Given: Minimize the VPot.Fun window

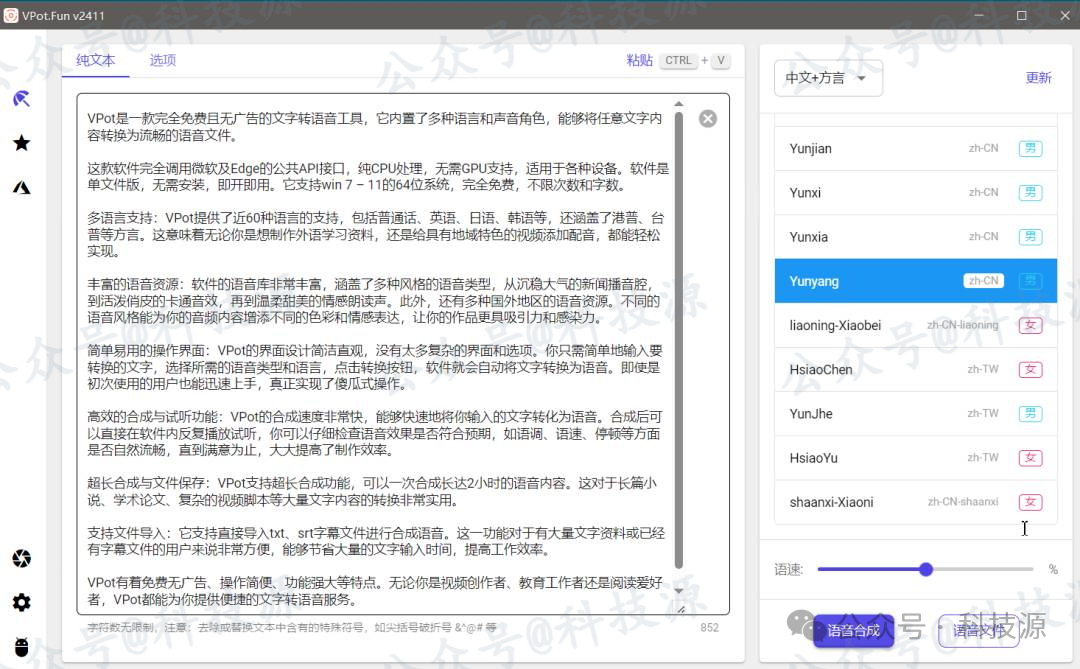Looking at the screenshot, I should click(978, 15).
